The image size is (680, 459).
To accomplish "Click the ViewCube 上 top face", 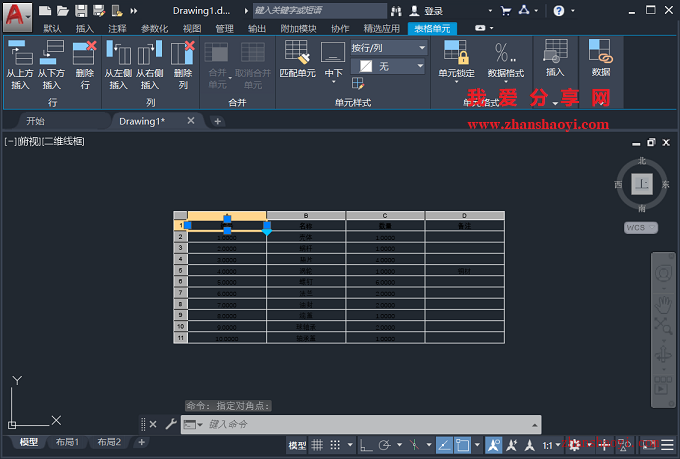I will [642, 184].
